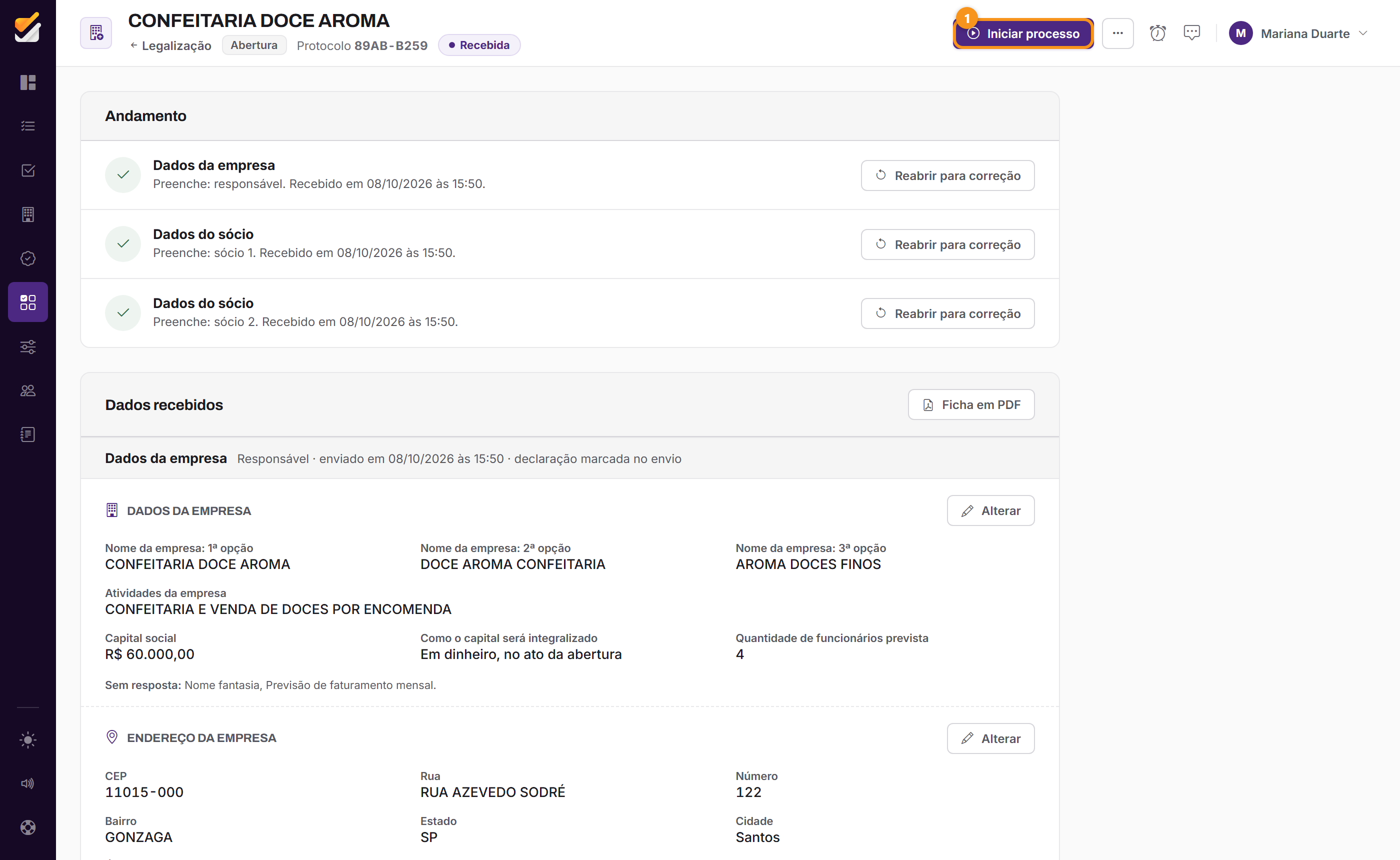Click Alterar for Dados da Empresa section

click(990, 511)
